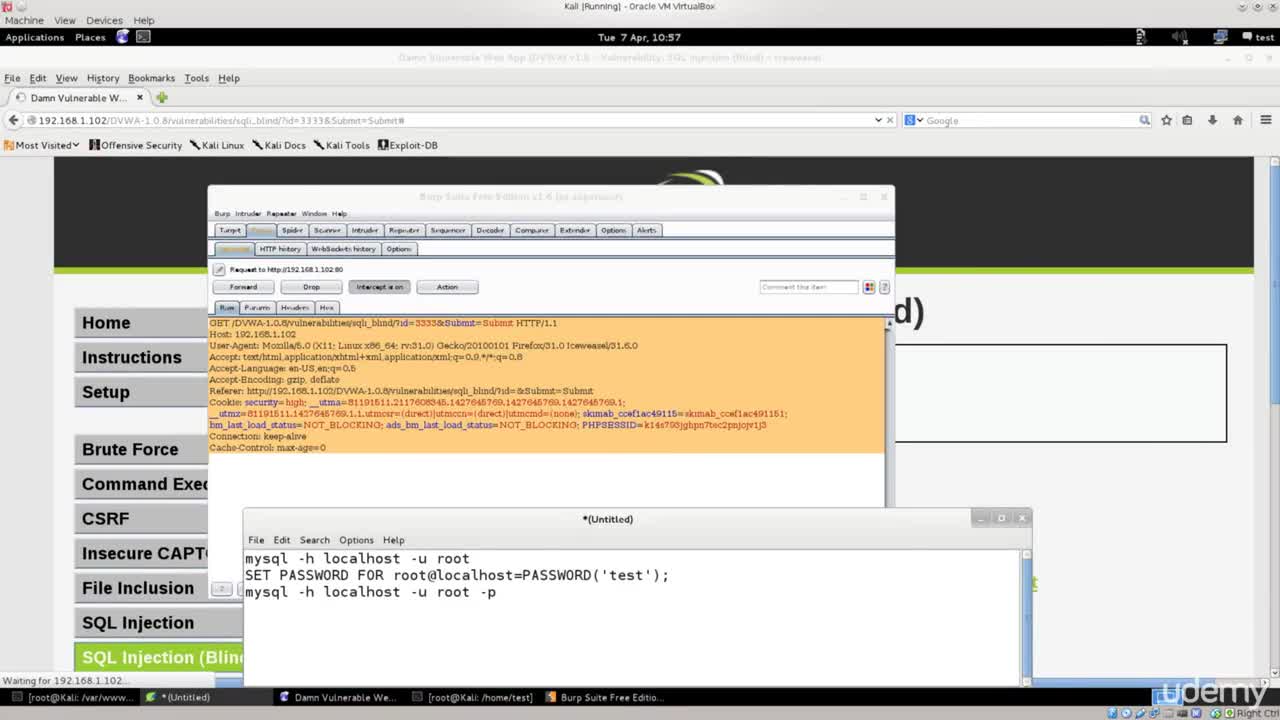Click the muted volume icon in the system tray
The width and height of the screenshot is (1280, 720).
1180,37
